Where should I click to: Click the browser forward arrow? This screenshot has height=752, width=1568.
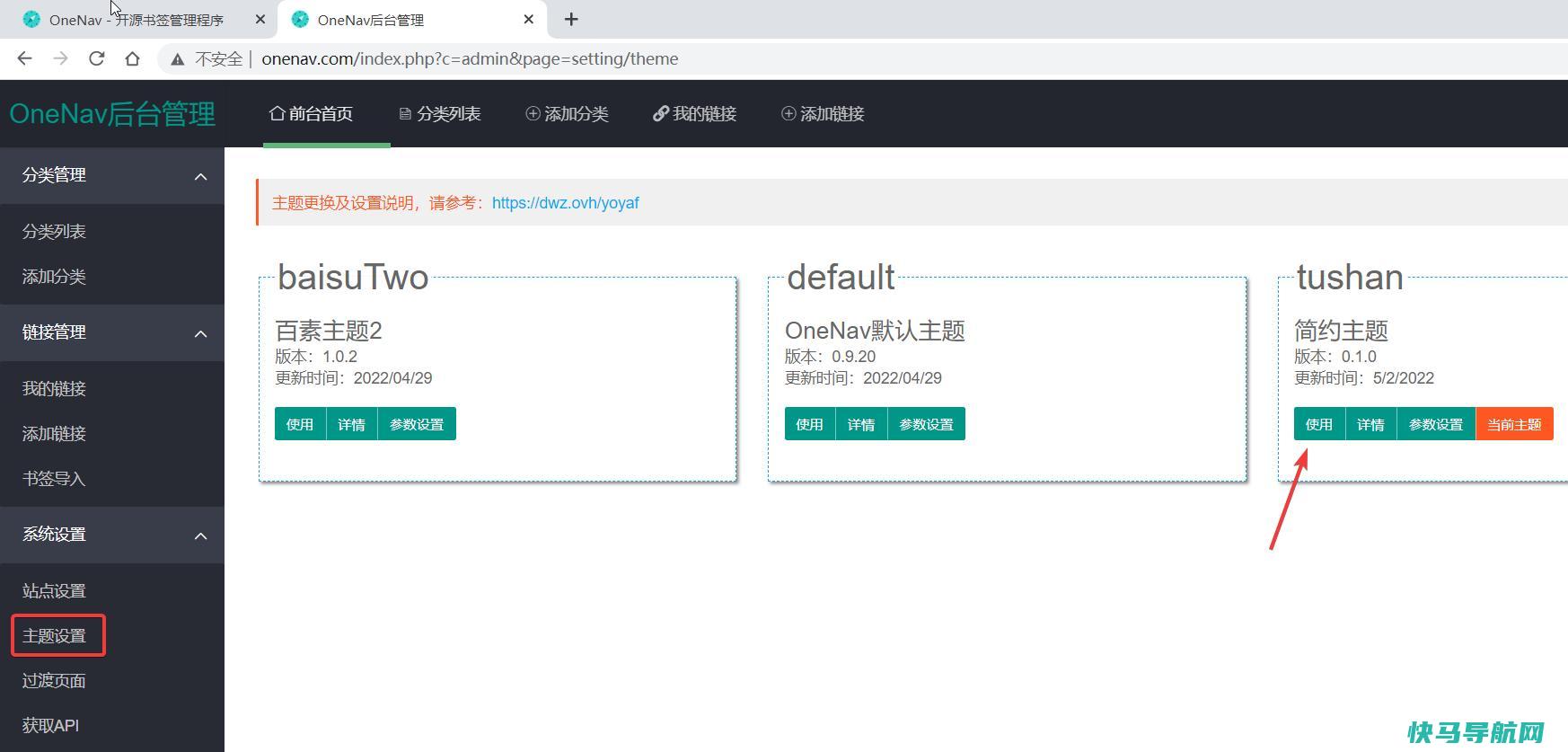[x=60, y=58]
